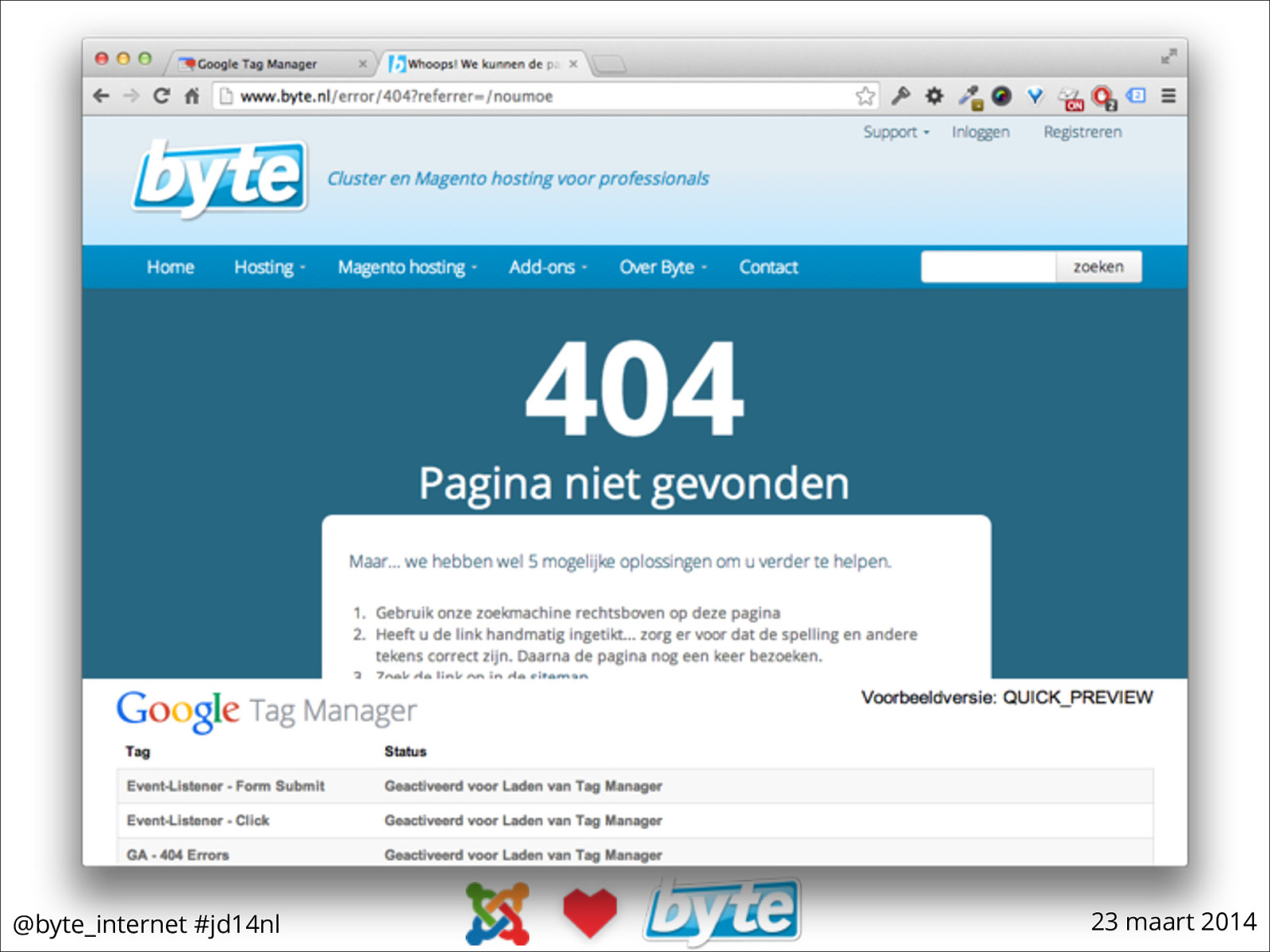Viewport: 1270px width, 952px height.
Task: Click Voorbeeldversie: QUICK_PREVIEW text
Action: pos(1007,697)
